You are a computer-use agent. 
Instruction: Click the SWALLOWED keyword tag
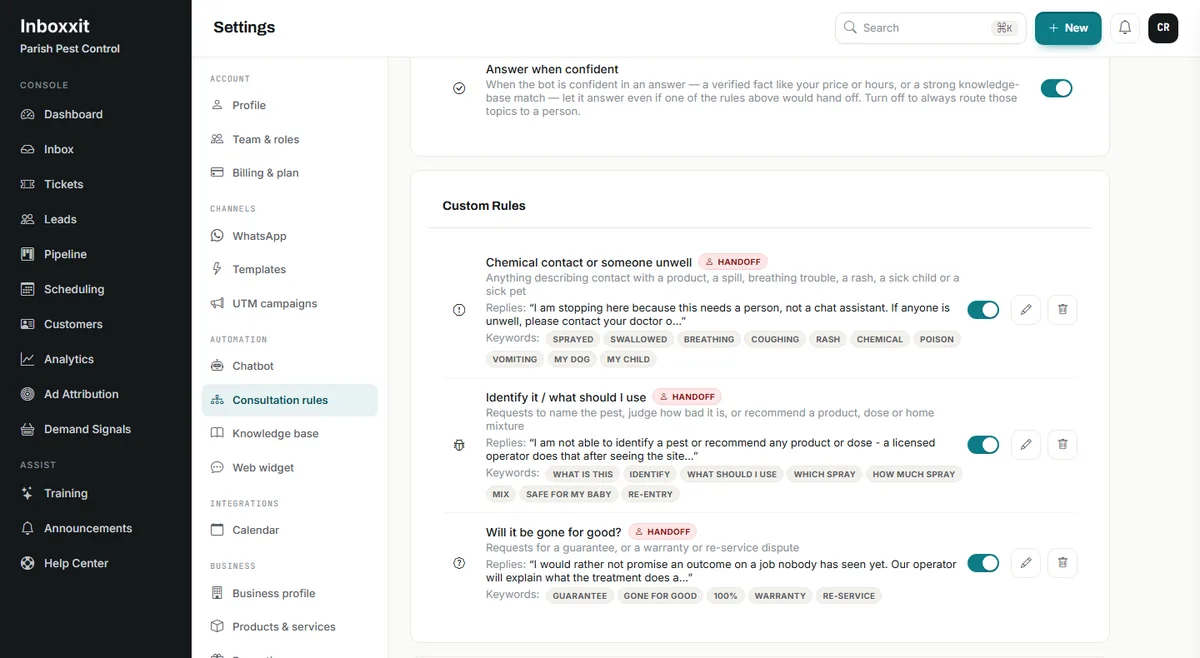[638, 339]
